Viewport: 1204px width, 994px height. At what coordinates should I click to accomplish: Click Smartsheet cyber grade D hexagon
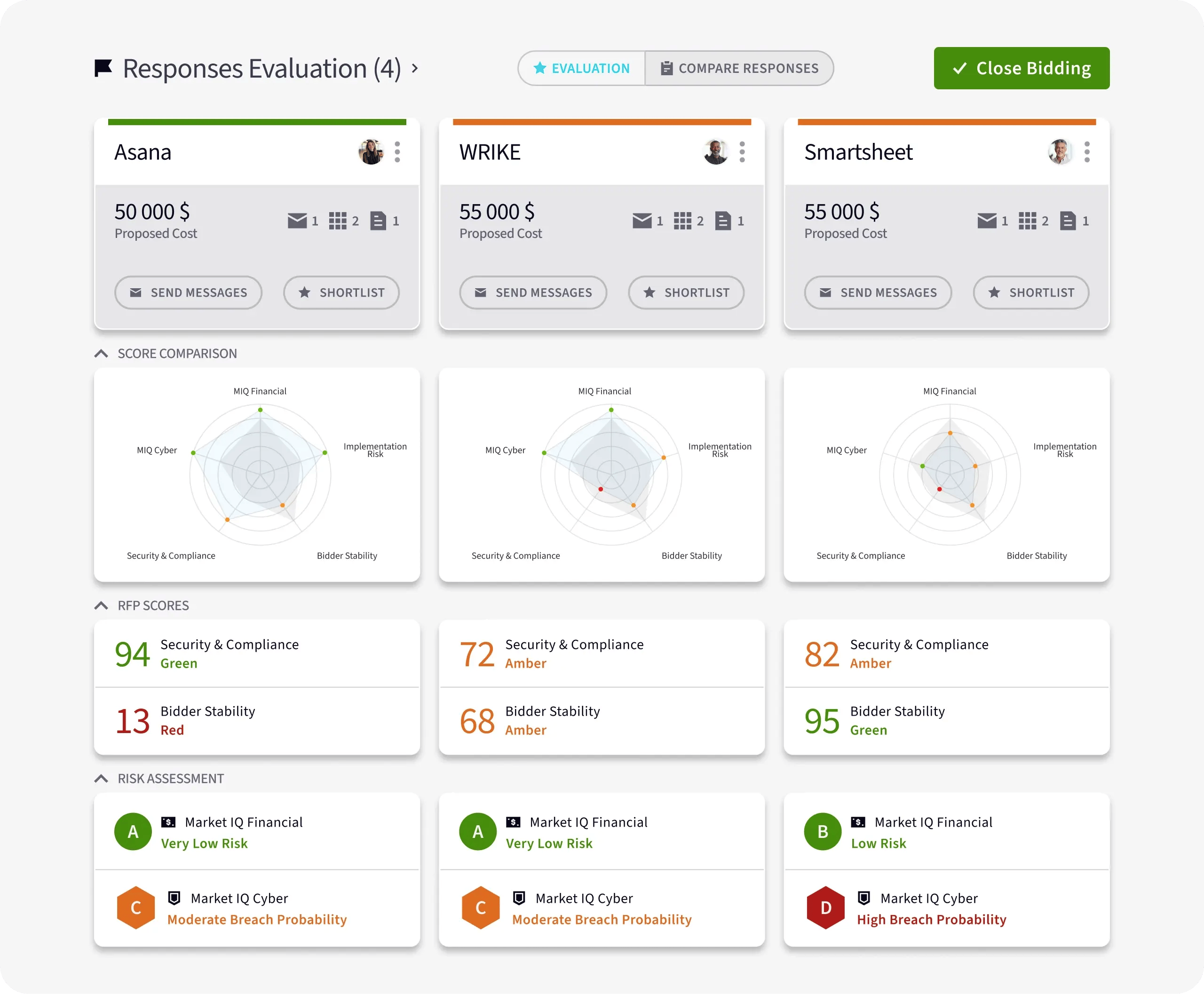click(x=825, y=907)
